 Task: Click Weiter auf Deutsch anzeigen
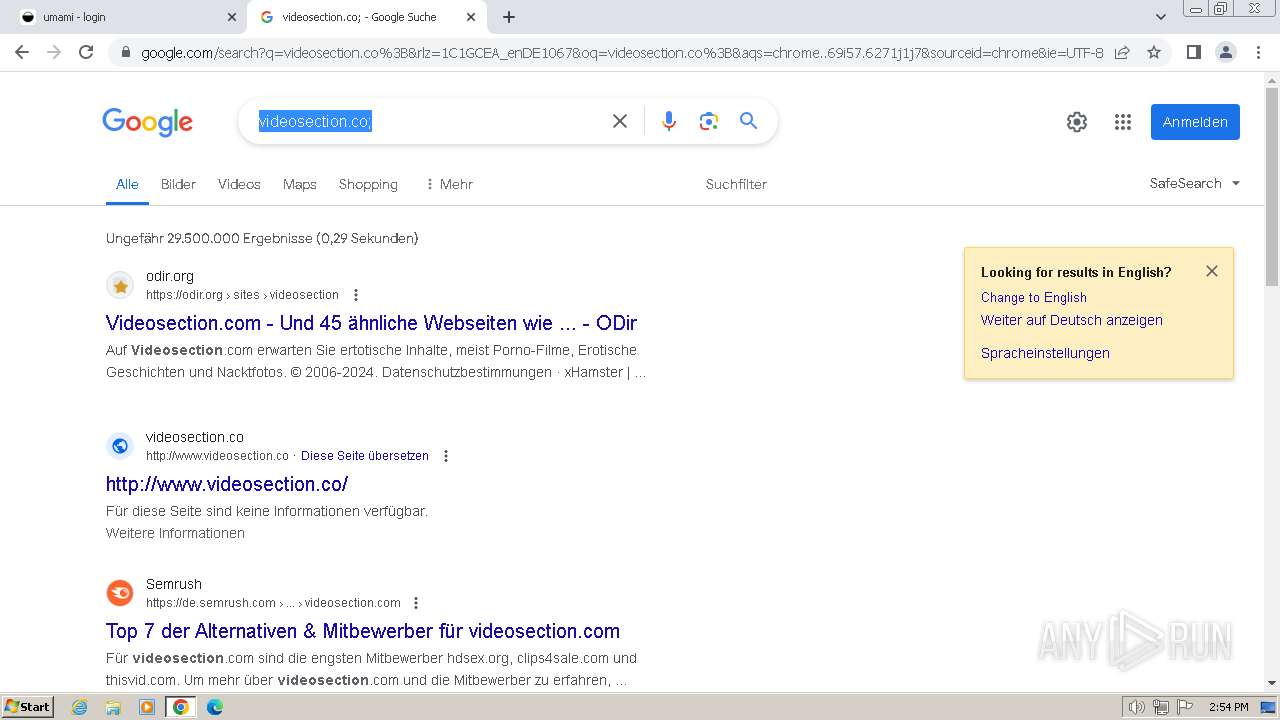pyautogui.click(x=1072, y=320)
